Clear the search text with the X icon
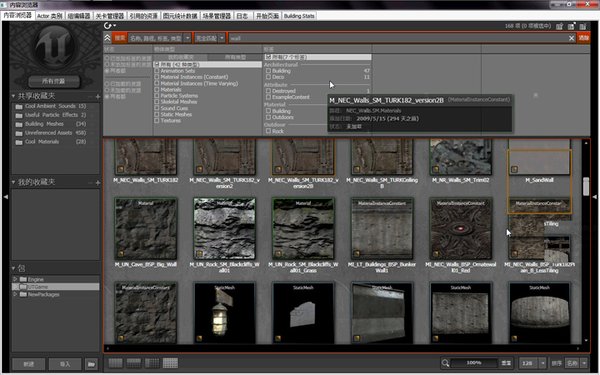 coord(571,38)
